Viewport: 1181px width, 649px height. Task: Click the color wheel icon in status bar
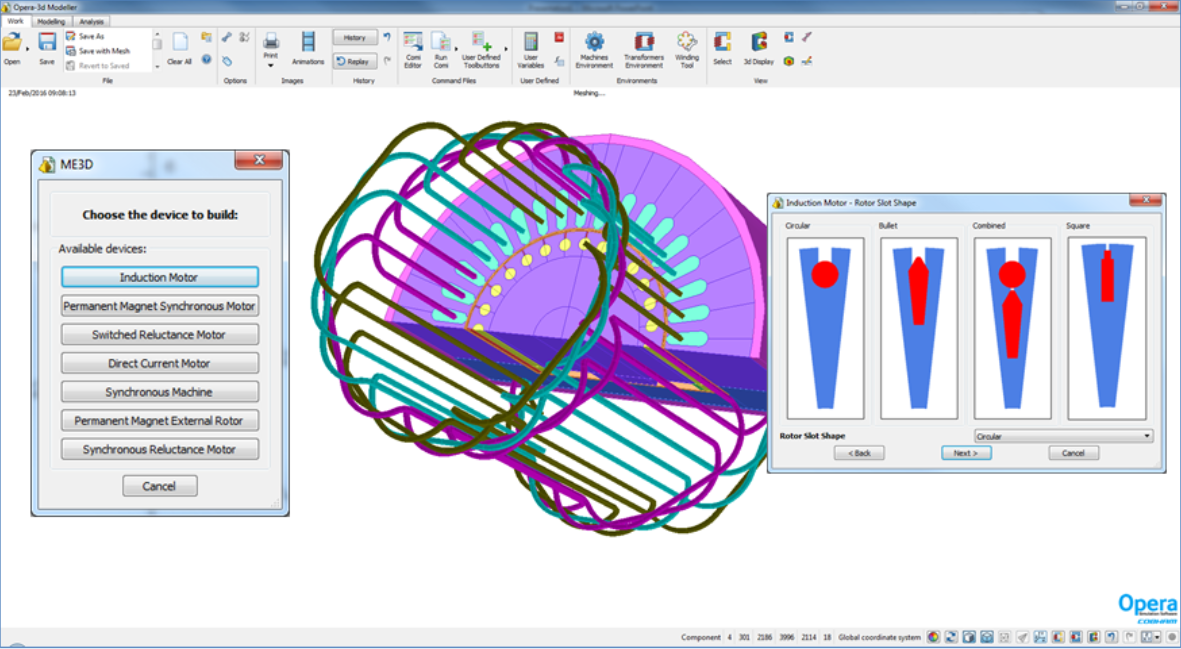click(x=933, y=637)
